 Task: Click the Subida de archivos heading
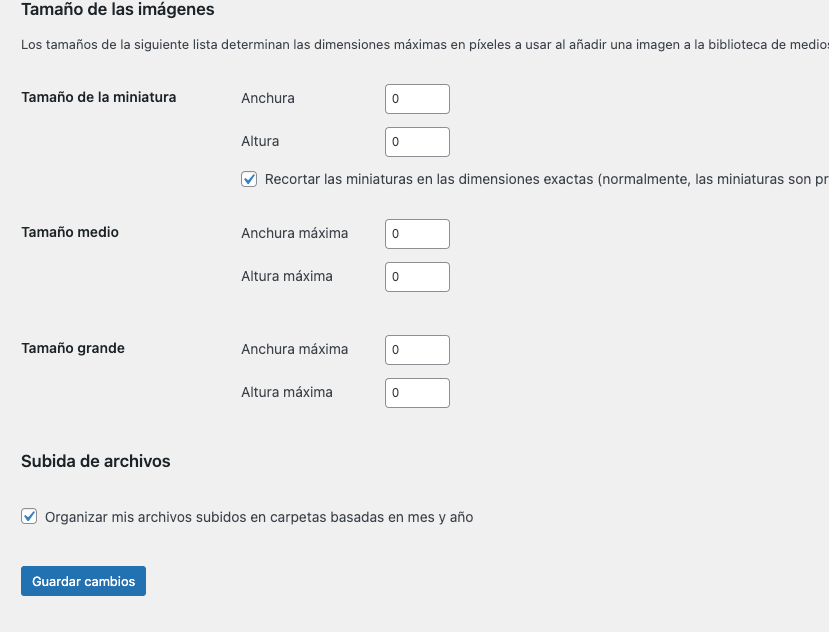click(x=96, y=461)
